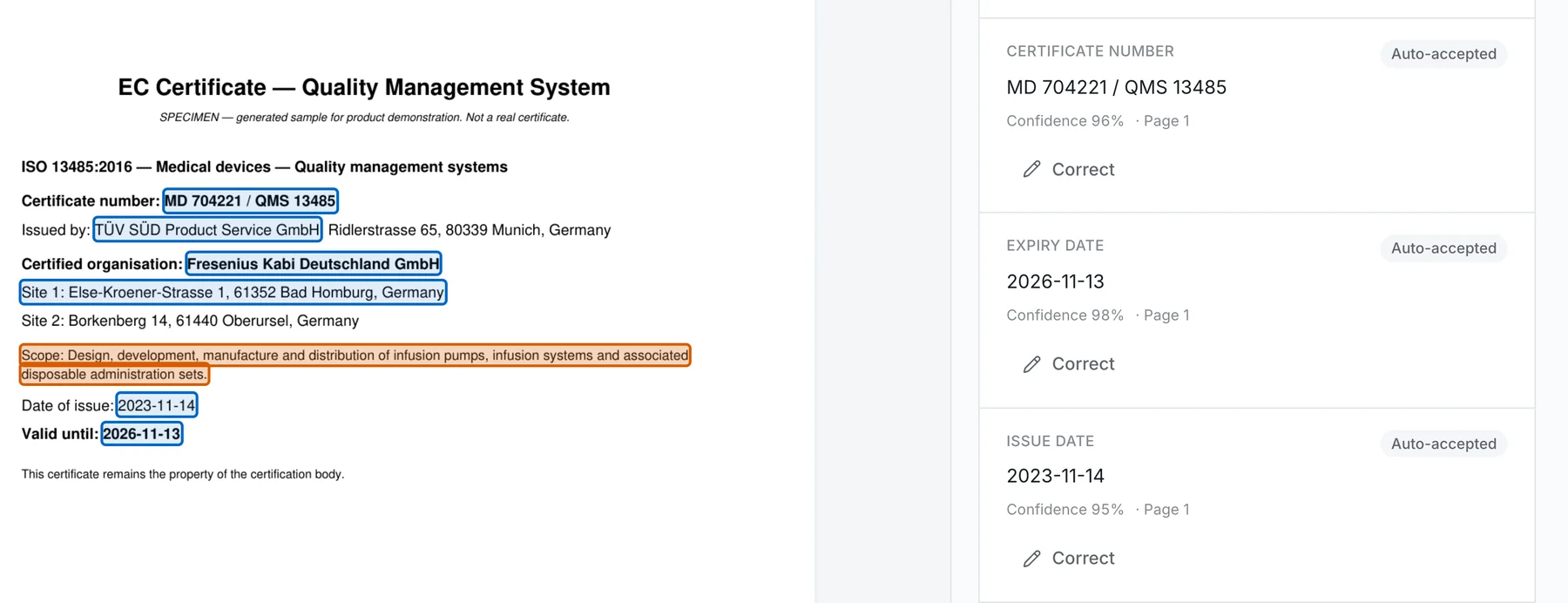Click Confidence 98% text
The image size is (1568, 603).
click(1064, 315)
